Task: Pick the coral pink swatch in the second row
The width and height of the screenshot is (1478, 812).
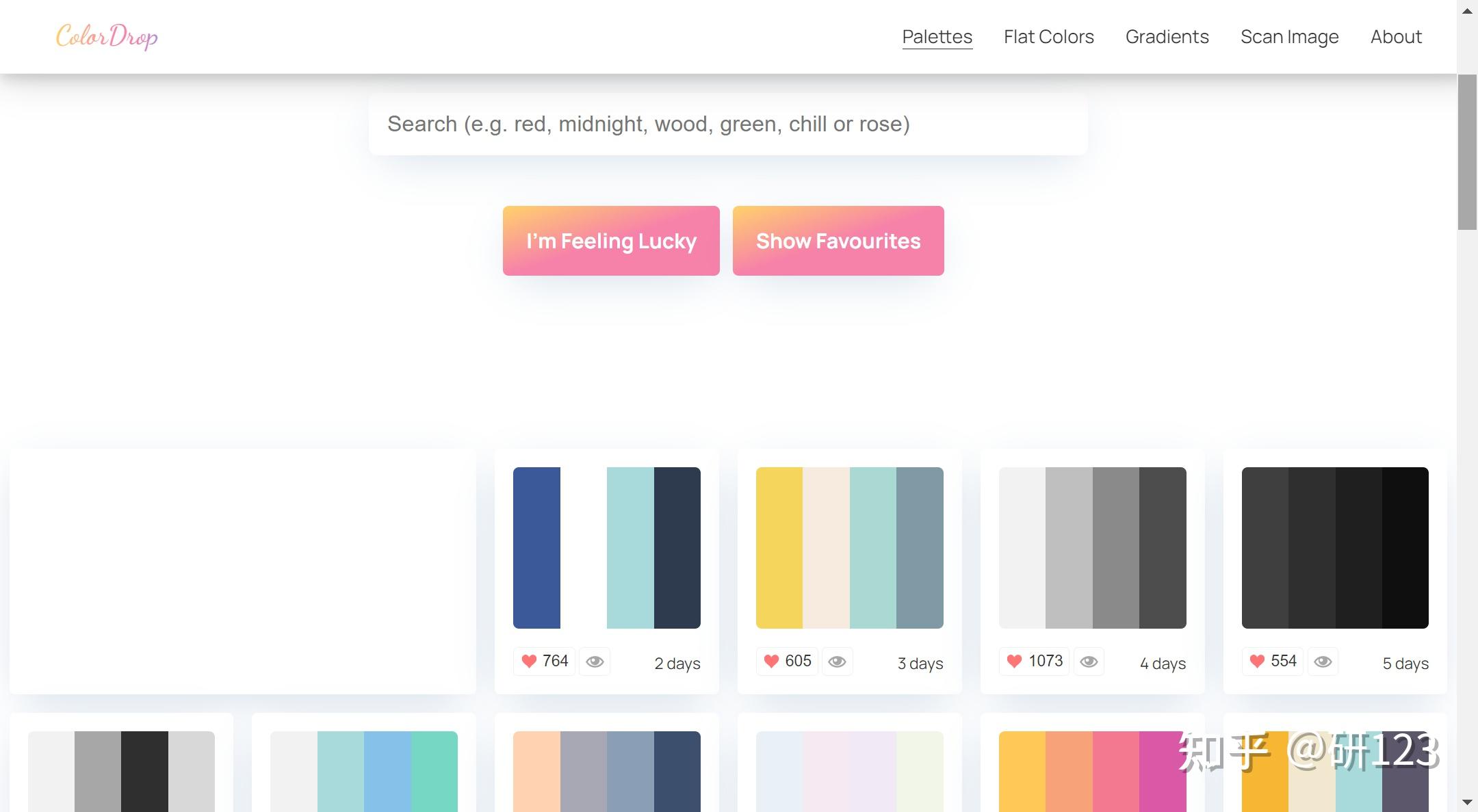Action: coord(1116,772)
